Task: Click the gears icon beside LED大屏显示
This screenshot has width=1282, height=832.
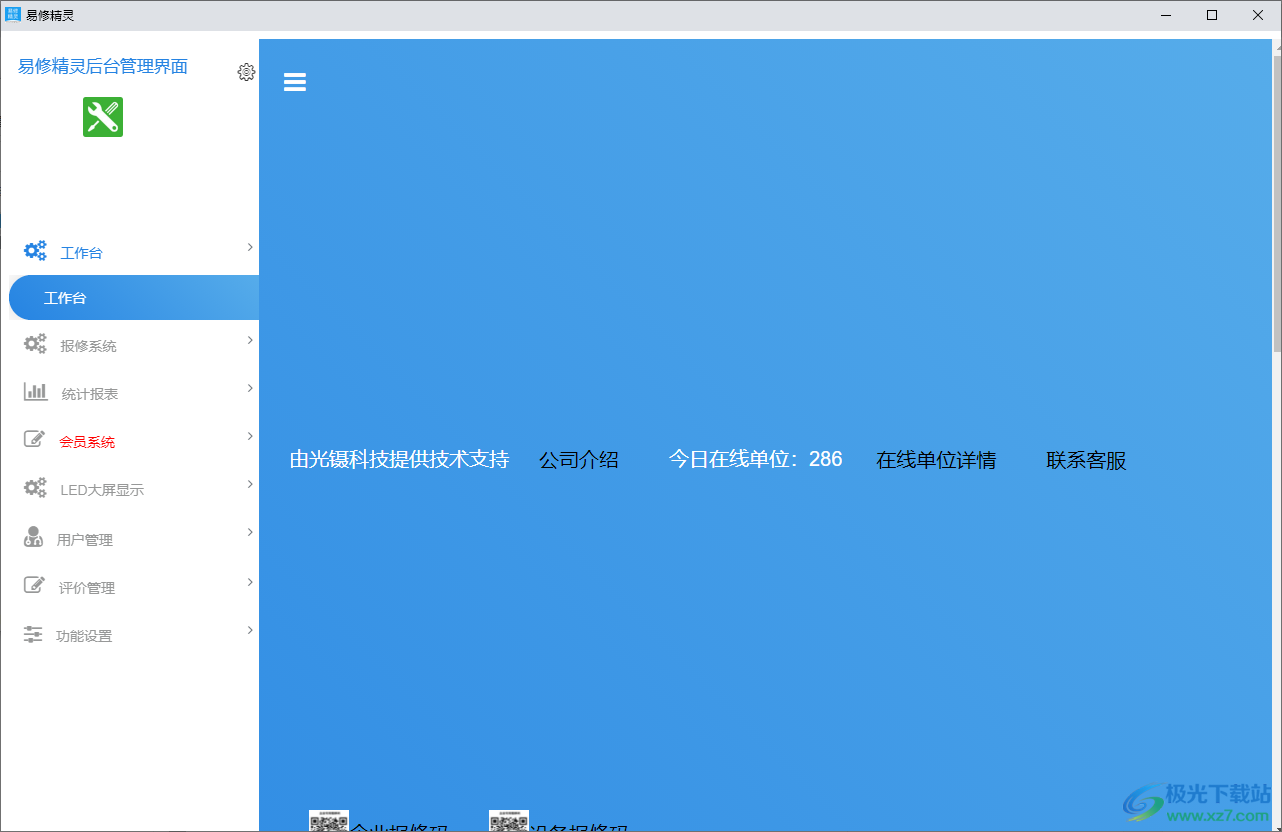Action: coord(35,488)
